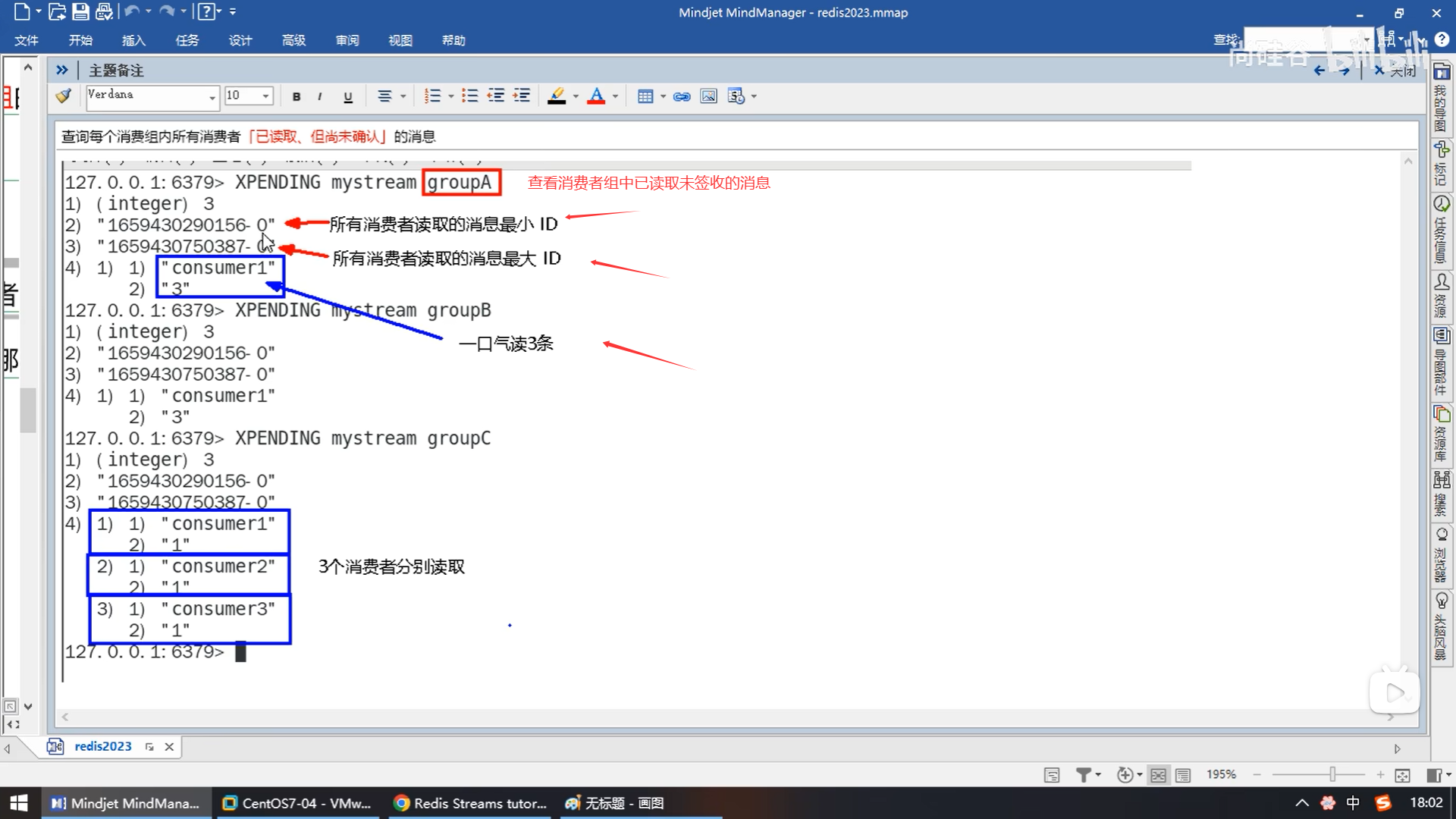Screen dimensions: 1456x819
Task: Toggle underline formatting
Action: pos(348,96)
